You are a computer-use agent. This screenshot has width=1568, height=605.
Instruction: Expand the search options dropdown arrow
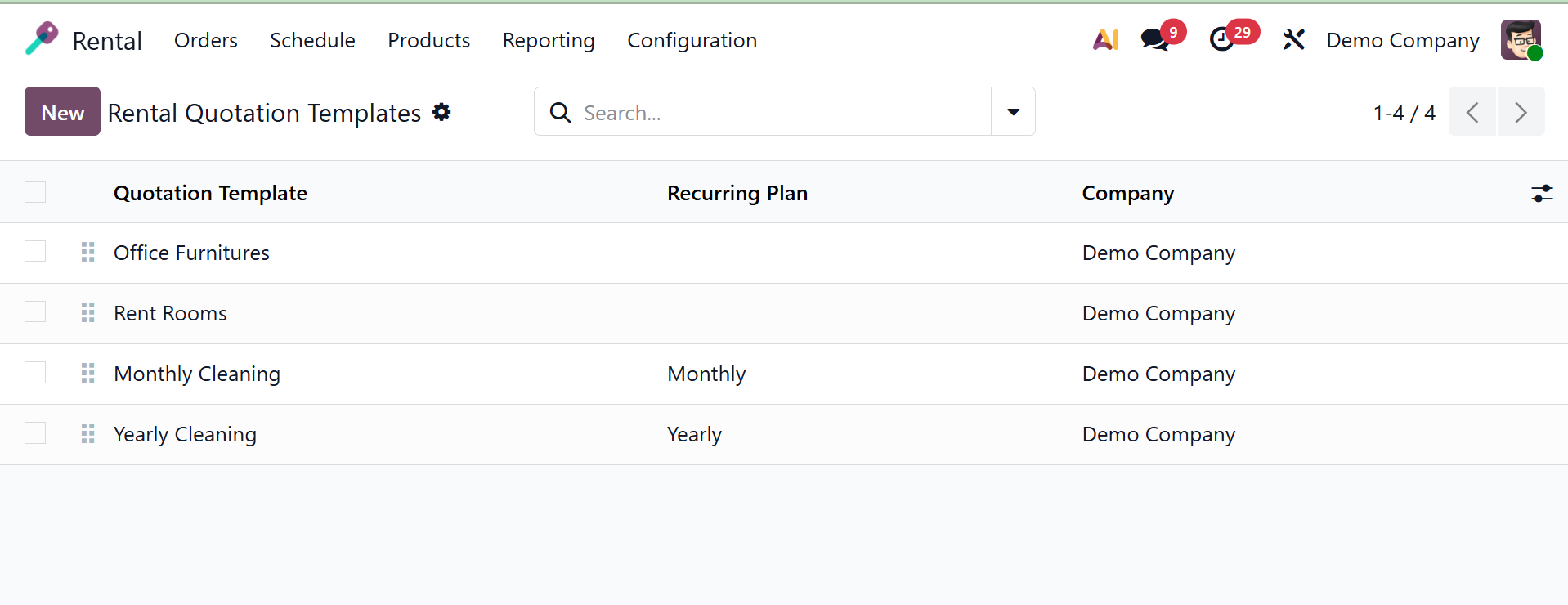point(1013,112)
